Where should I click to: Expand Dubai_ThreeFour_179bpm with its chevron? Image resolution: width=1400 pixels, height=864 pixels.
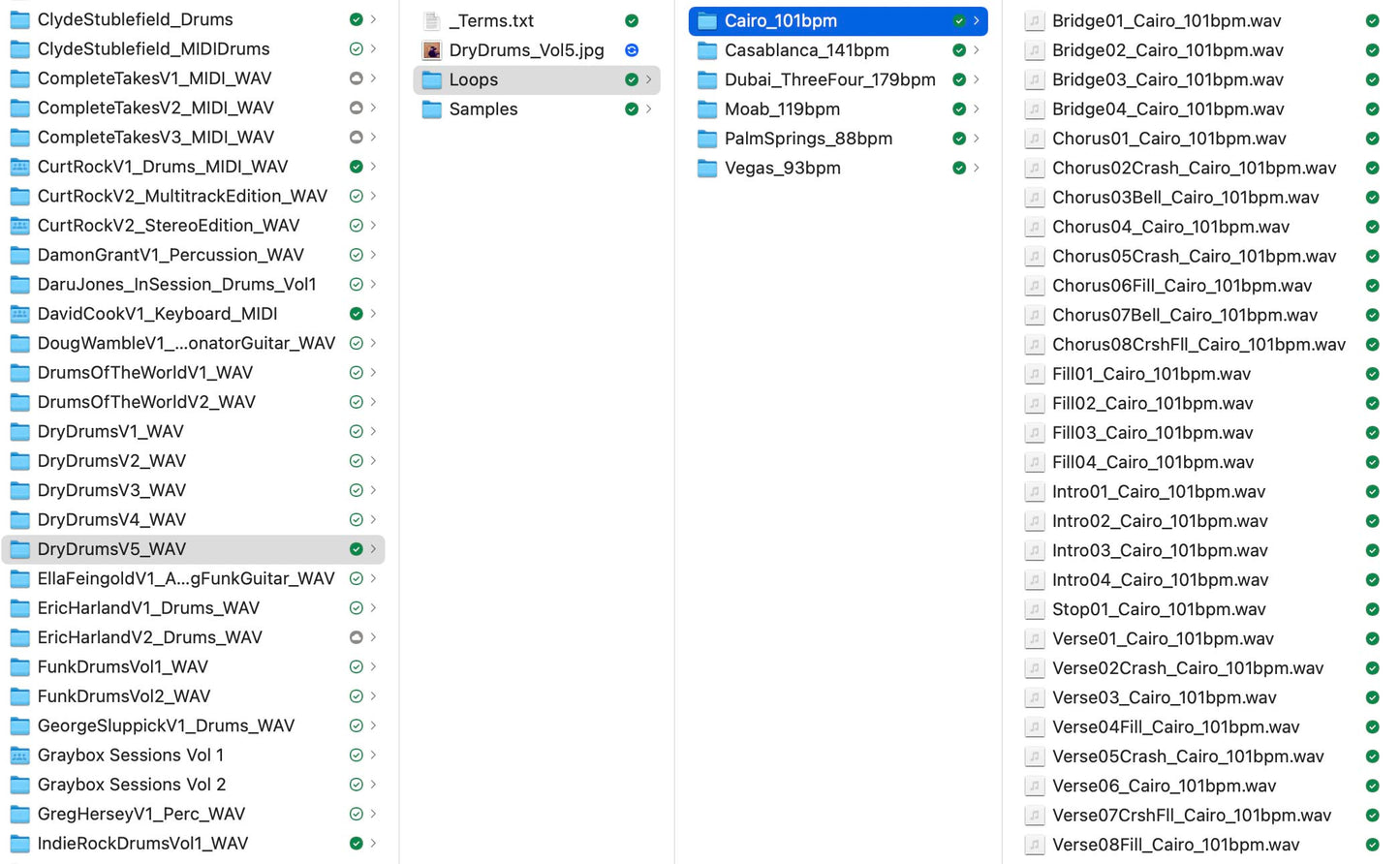[976, 79]
